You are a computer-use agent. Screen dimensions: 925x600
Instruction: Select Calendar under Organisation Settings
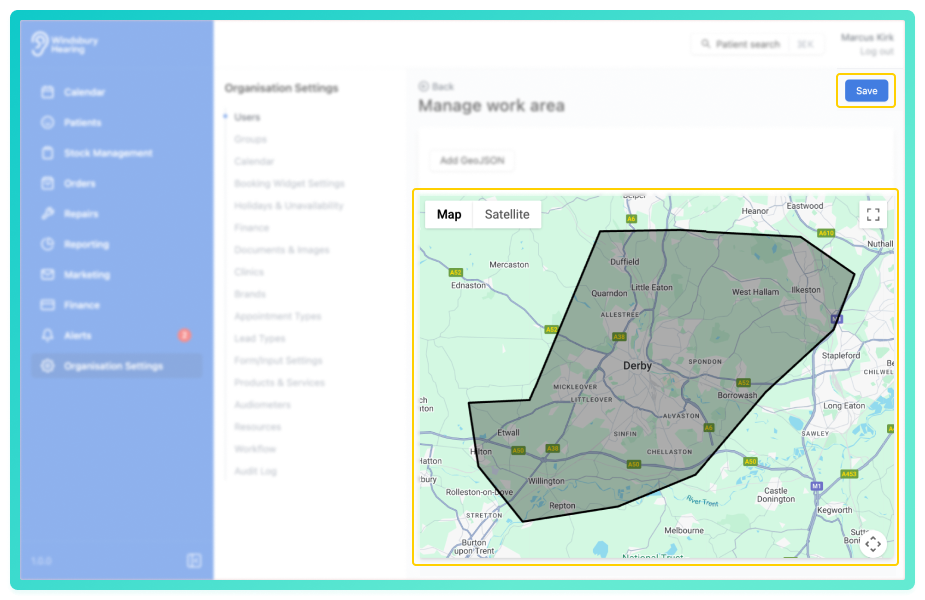(x=254, y=161)
